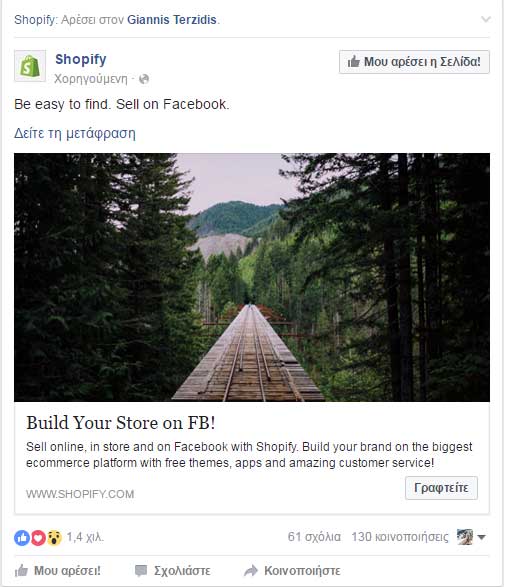The image size is (515, 588).
Task: Click the Γραφτείτε sign-up button
Action: coord(441,488)
